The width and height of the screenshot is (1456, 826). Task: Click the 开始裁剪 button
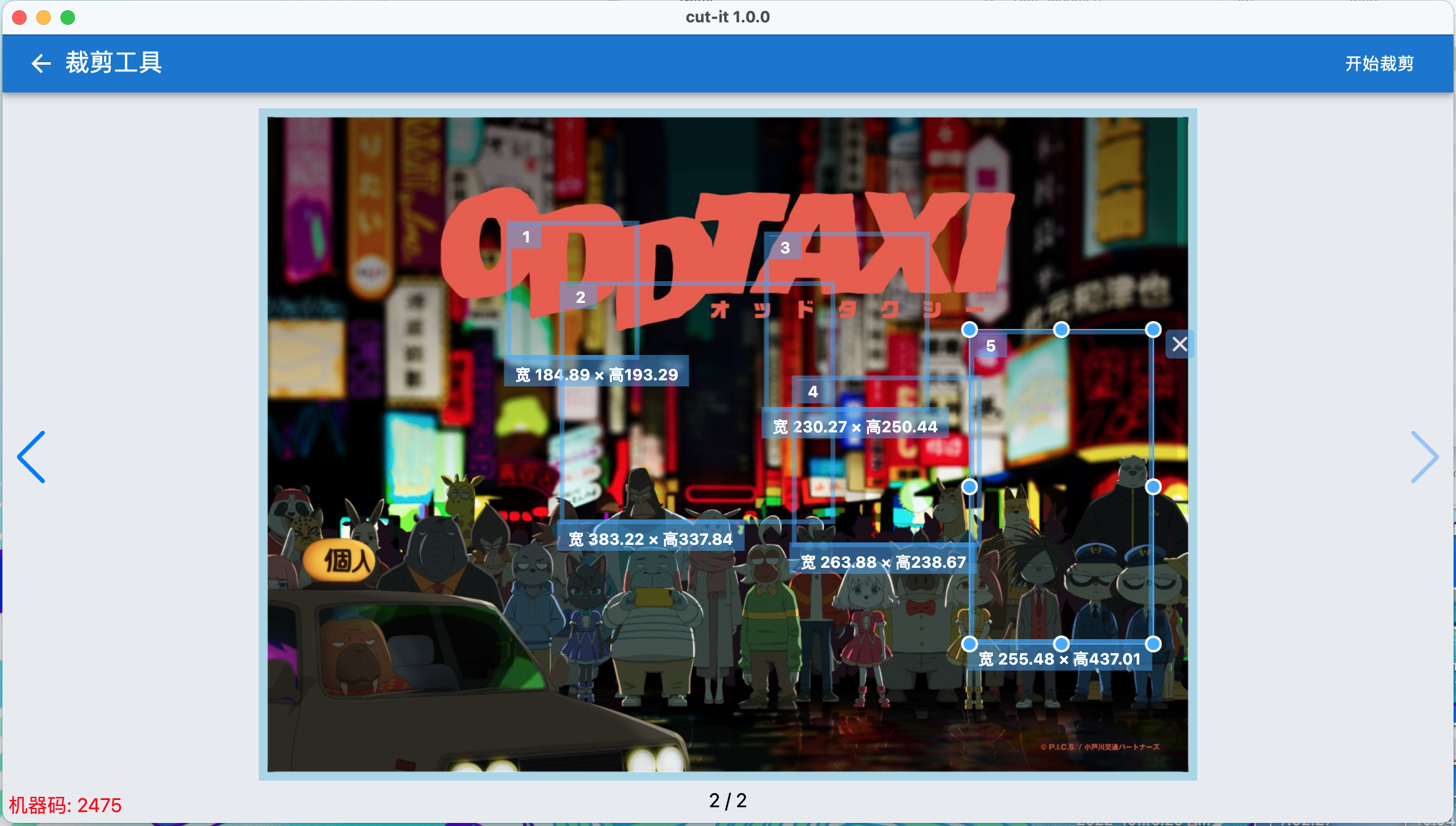click(x=1379, y=63)
